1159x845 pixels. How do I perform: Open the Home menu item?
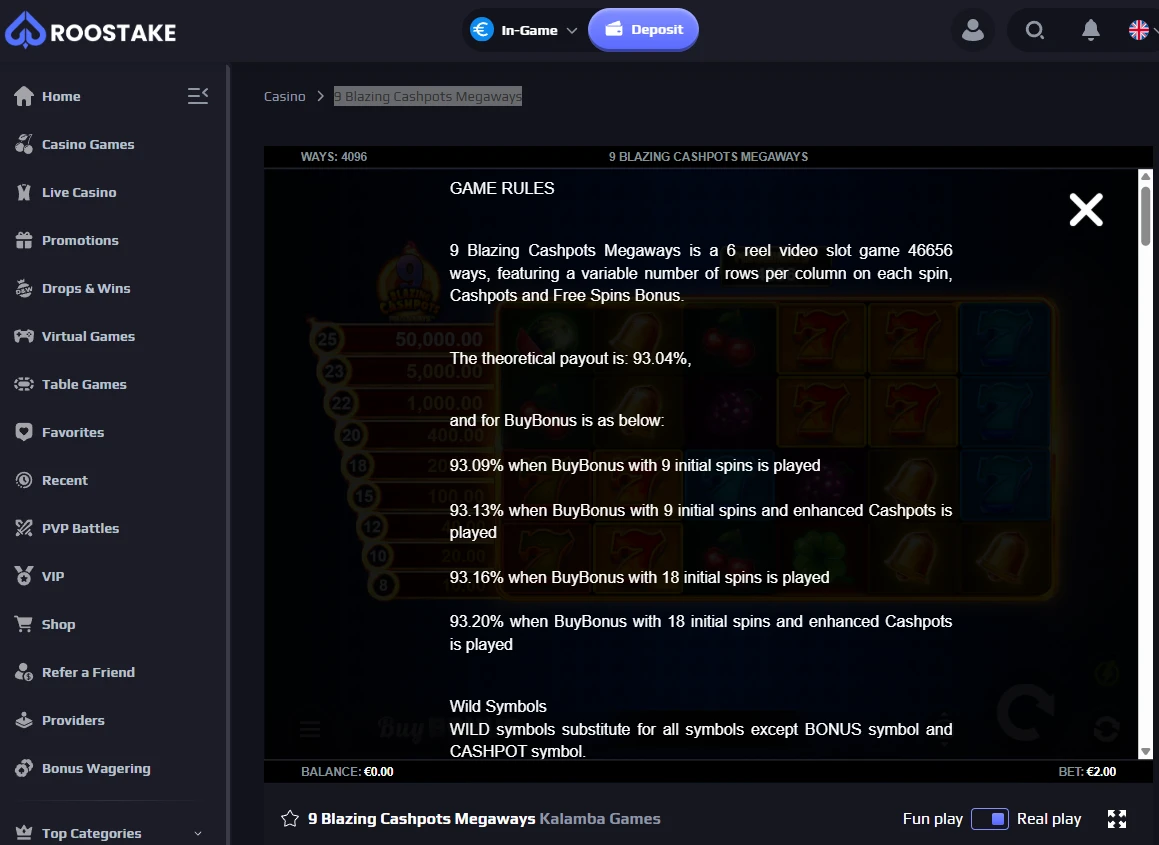(x=61, y=96)
